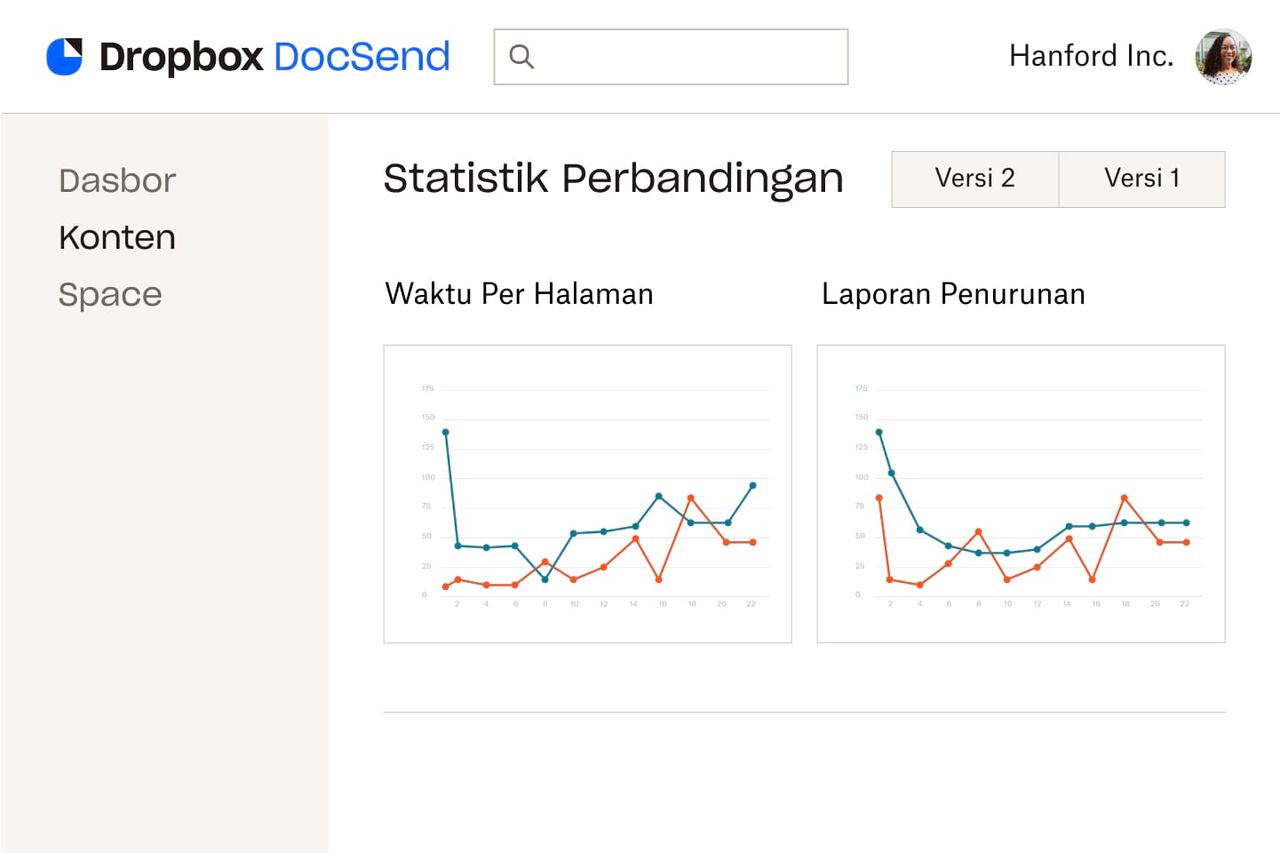This screenshot has width=1280, height=853.
Task: Navigate to the Space section
Action: pos(110,293)
